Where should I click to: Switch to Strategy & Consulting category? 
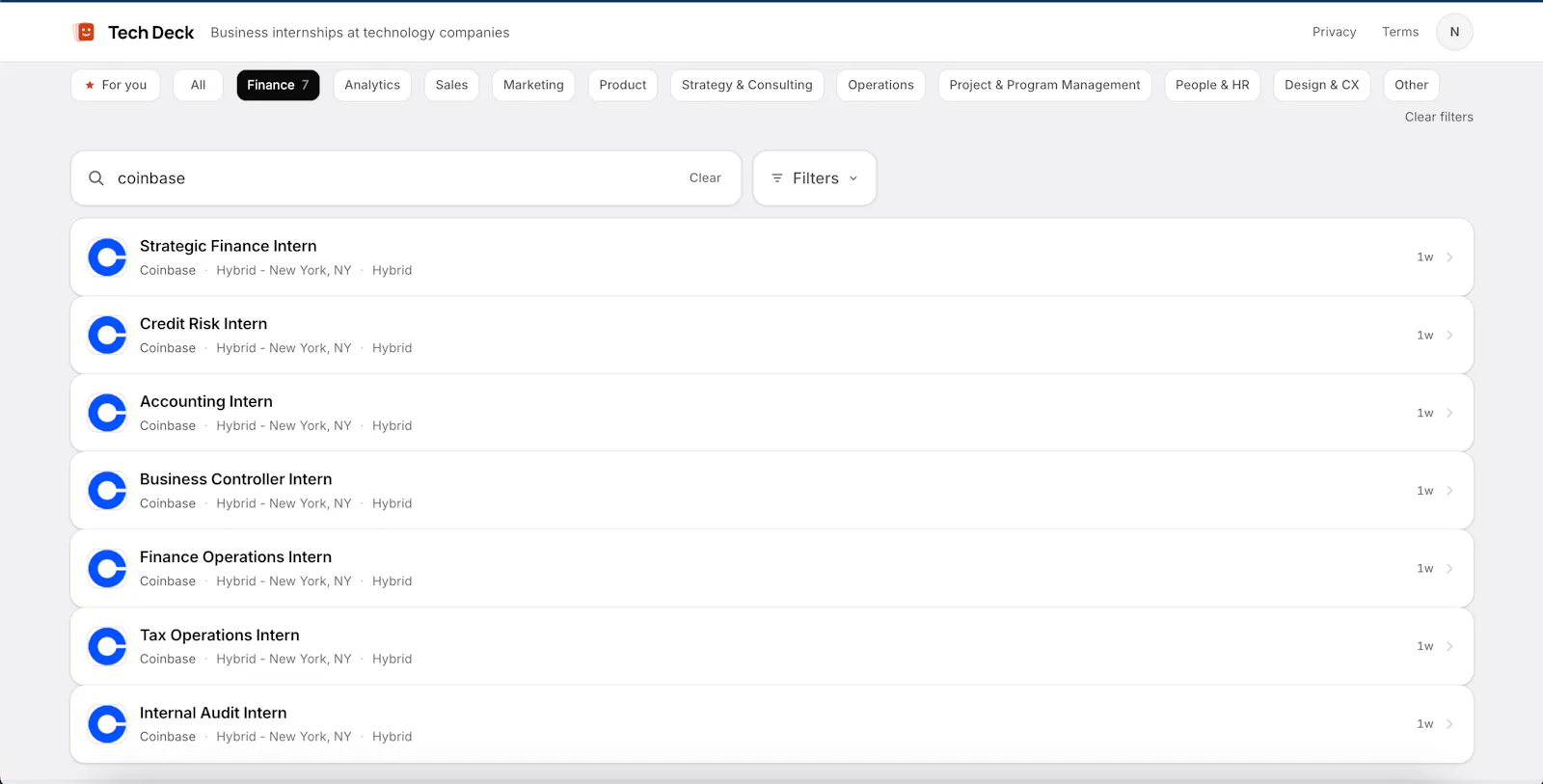click(747, 85)
